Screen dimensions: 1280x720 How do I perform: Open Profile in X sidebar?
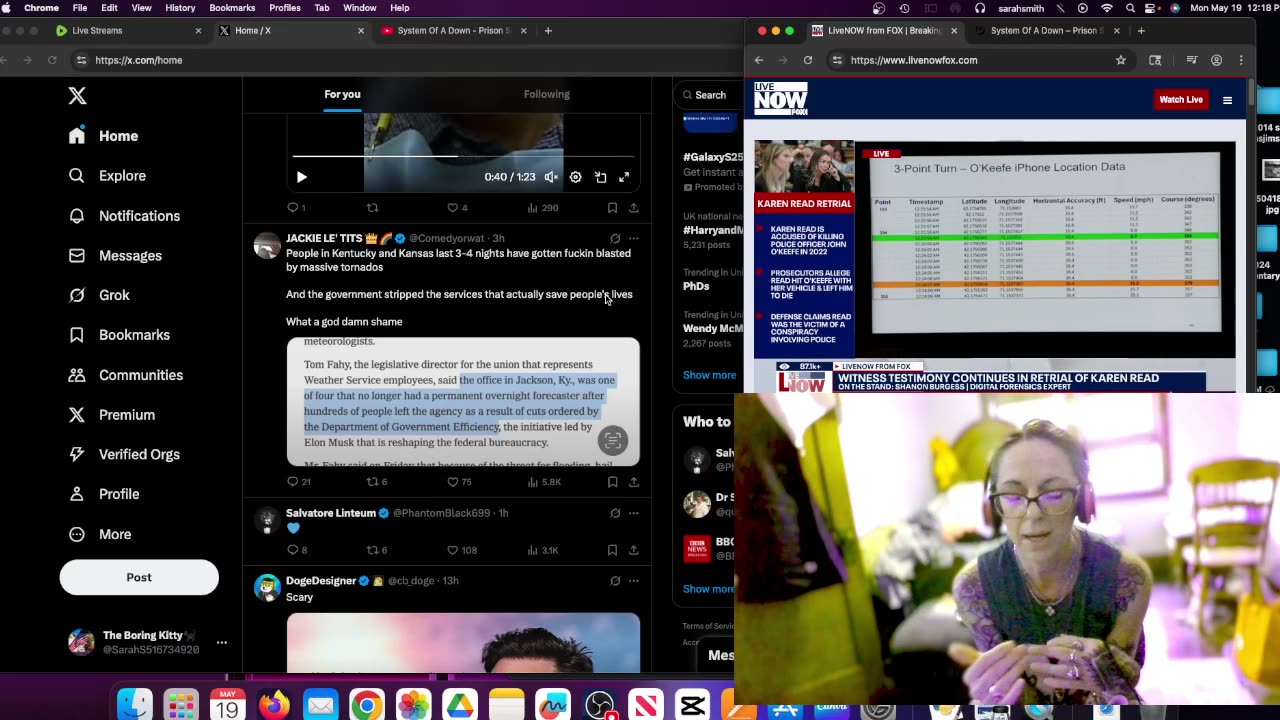[x=103, y=494]
